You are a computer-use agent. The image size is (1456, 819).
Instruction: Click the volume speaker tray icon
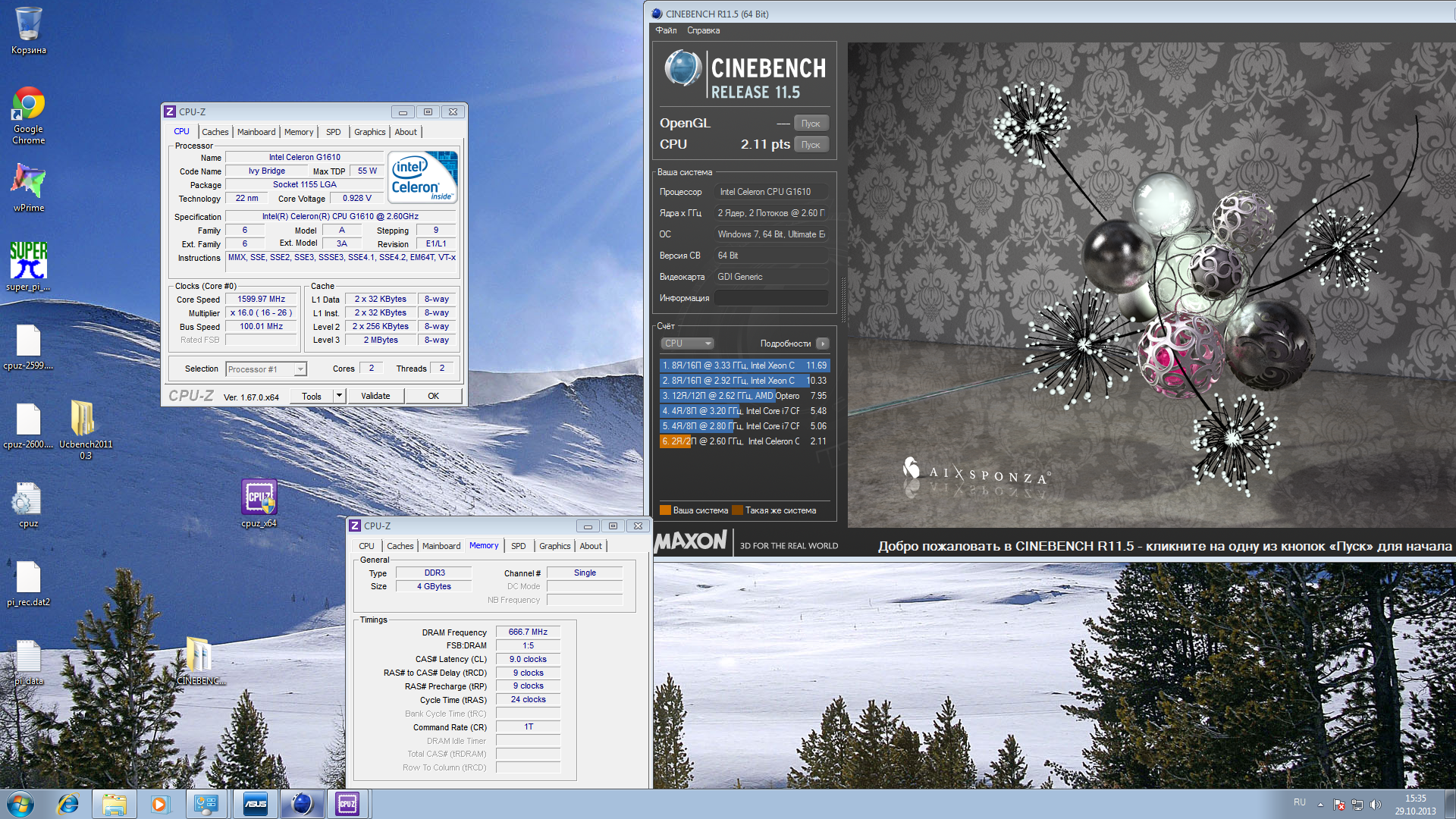point(1376,805)
